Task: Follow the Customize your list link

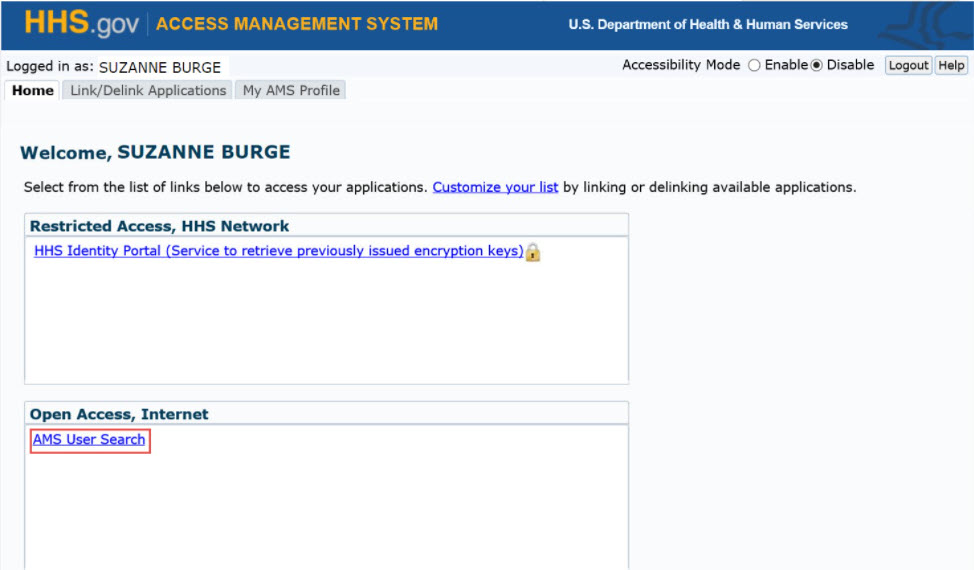Action: pyautogui.click(x=495, y=187)
